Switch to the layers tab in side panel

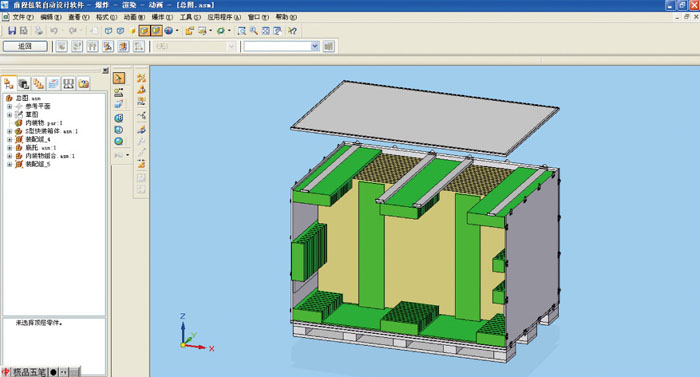pyautogui.click(x=53, y=84)
